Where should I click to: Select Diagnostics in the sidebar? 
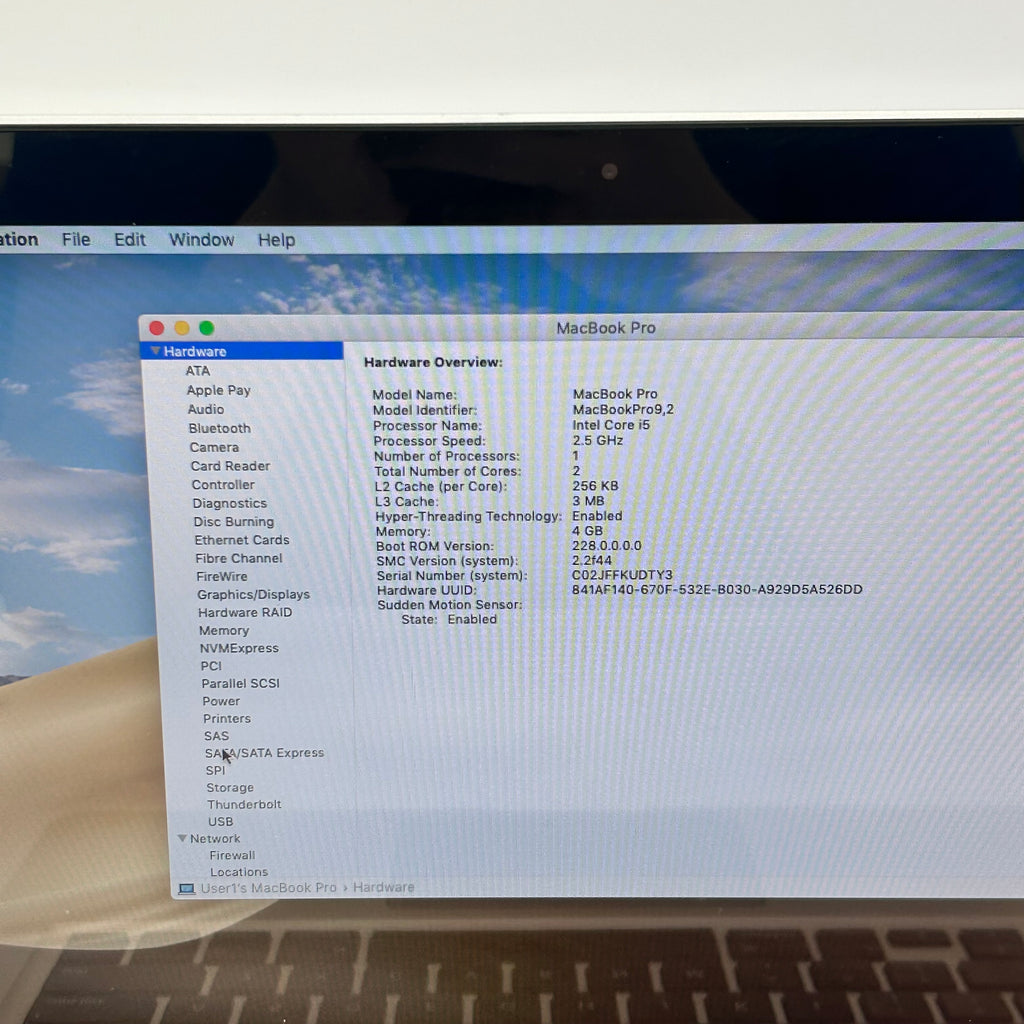pos(229,504)
